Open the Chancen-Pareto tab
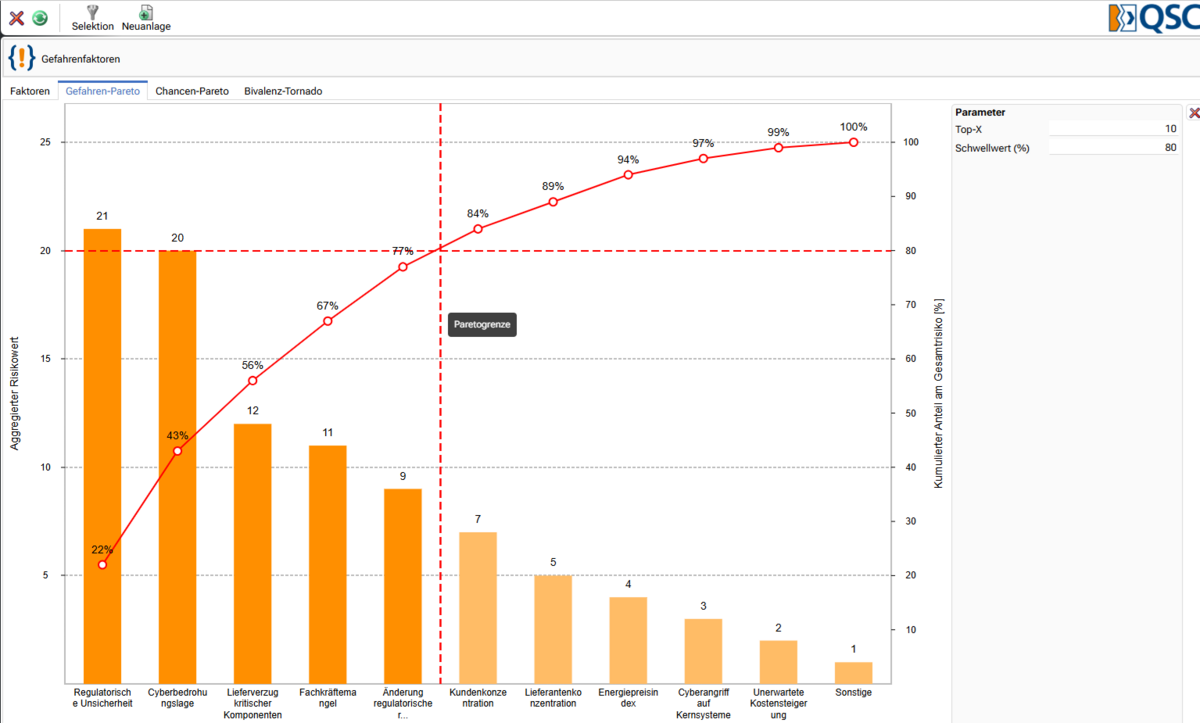This screenshot has height=723, width=1200. [x=192, y=91]
